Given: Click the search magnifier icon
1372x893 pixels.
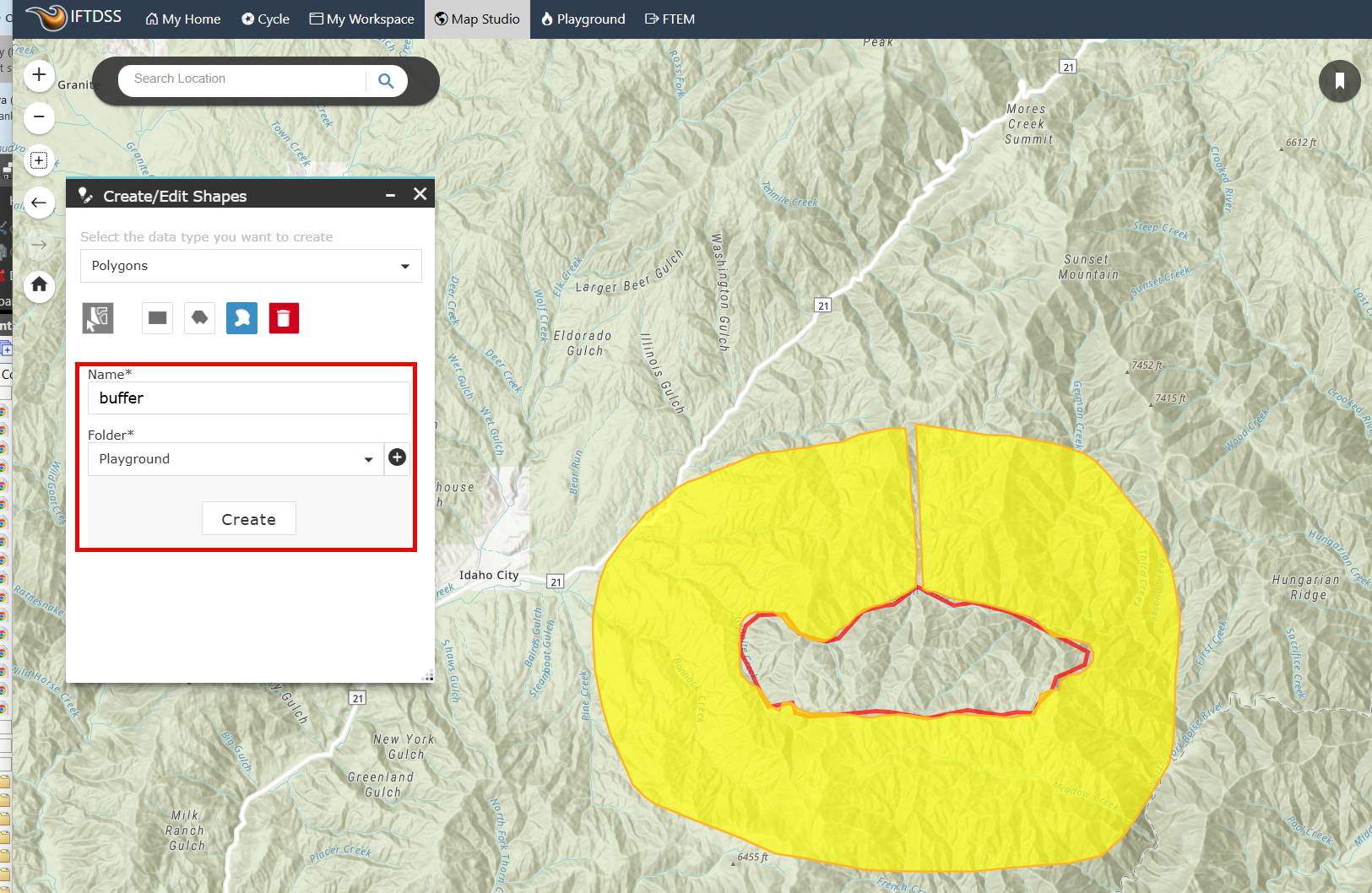Looking at the screenshot, I should coord(386,80).
